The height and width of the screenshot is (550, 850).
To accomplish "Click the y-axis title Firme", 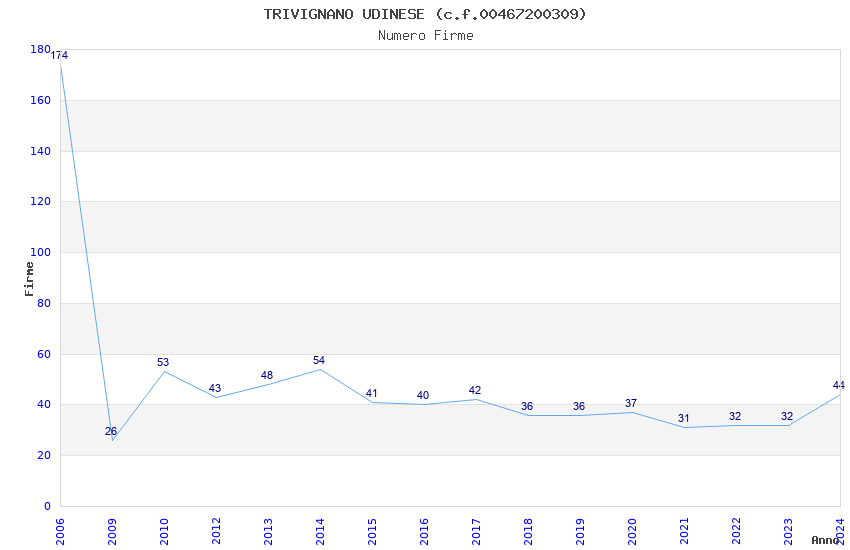I will pos(29,279).
